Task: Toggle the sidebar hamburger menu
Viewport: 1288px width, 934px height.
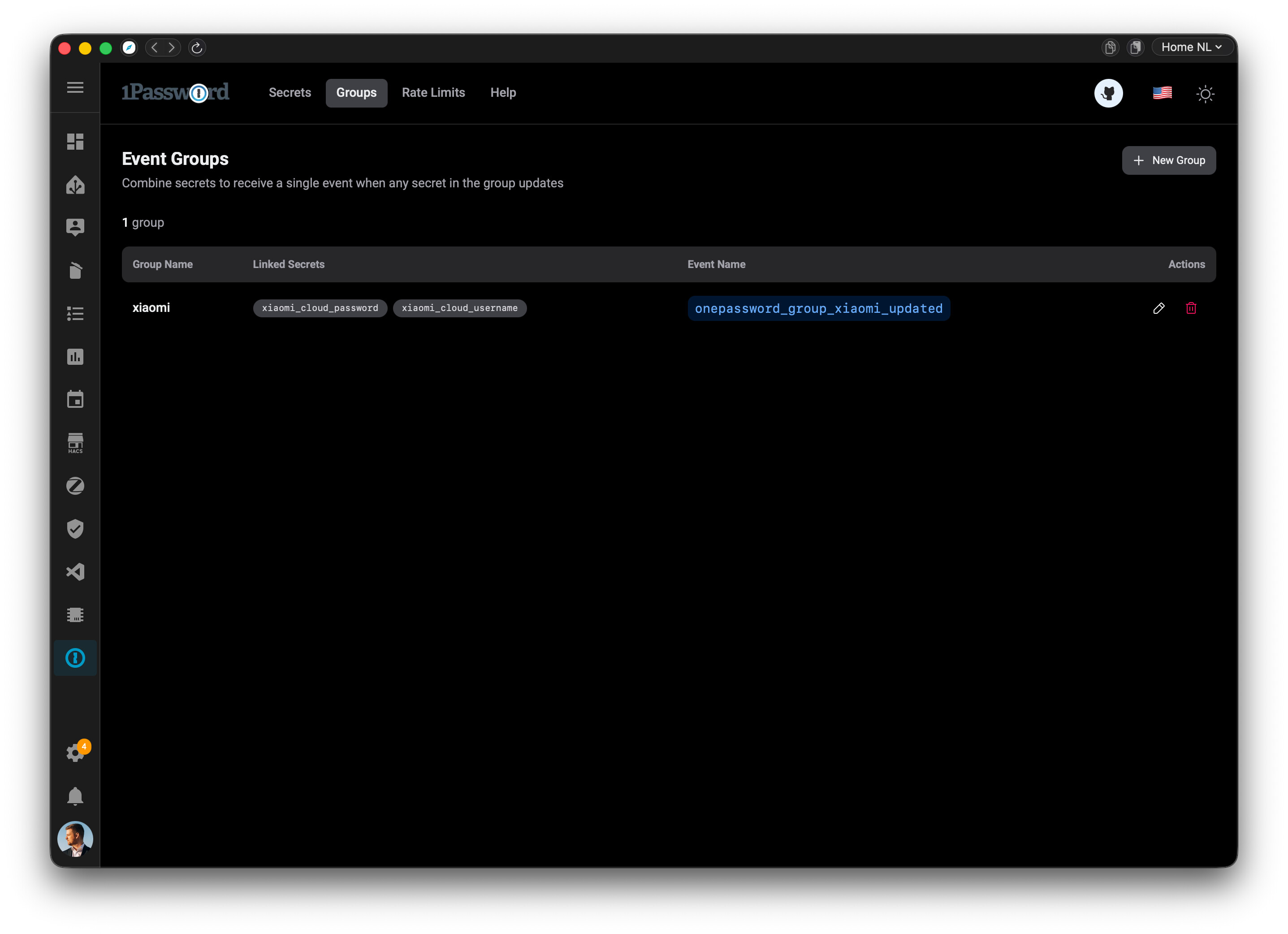Action: (x=75, y=87)
